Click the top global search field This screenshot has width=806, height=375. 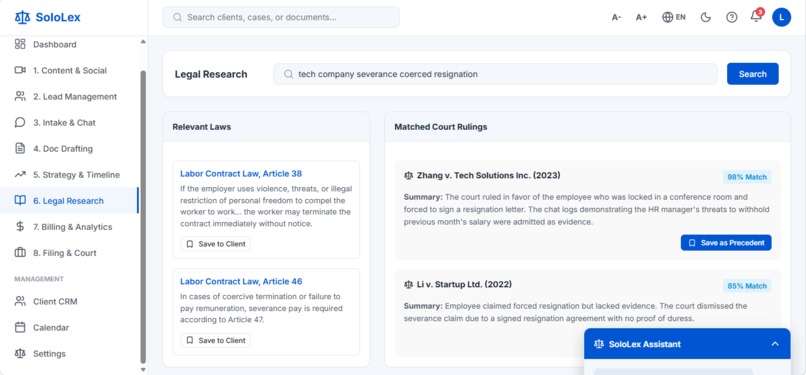pos(281,17)
